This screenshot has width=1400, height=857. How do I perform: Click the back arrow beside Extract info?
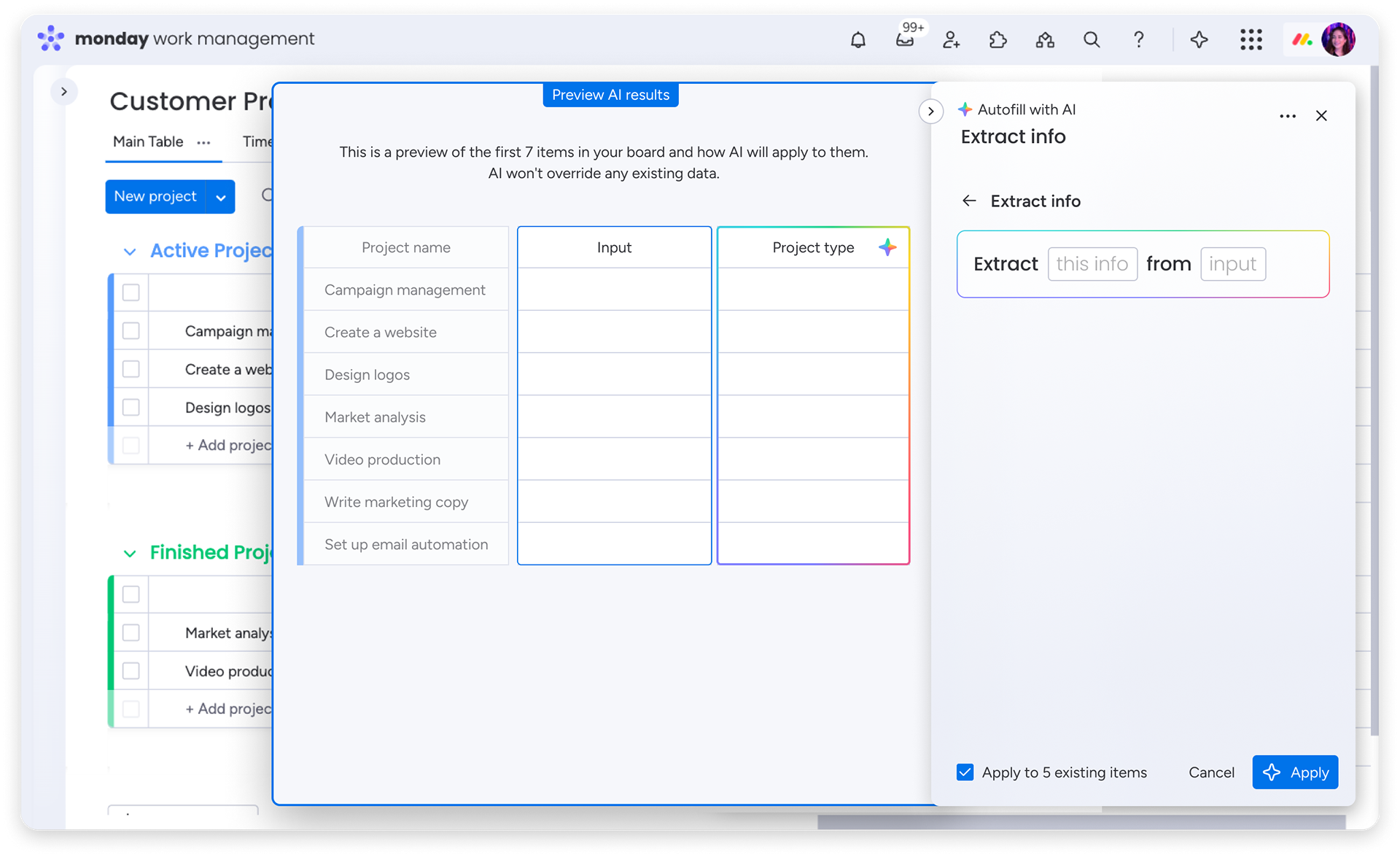[969, 201]
